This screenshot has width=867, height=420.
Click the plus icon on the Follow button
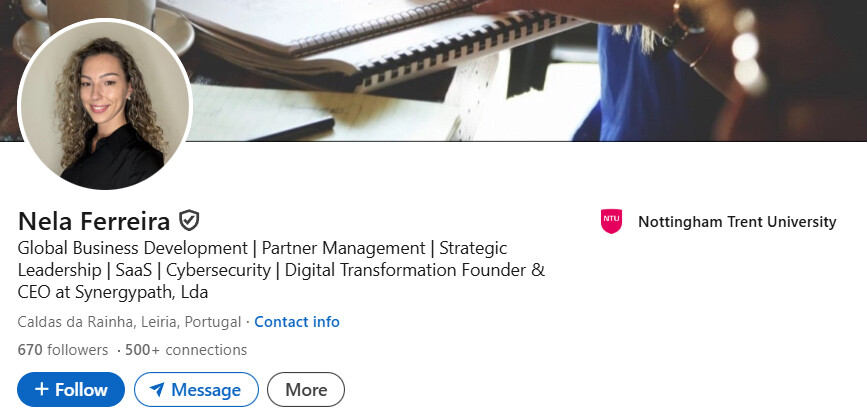pyautogui.click(x=42, y=389)
